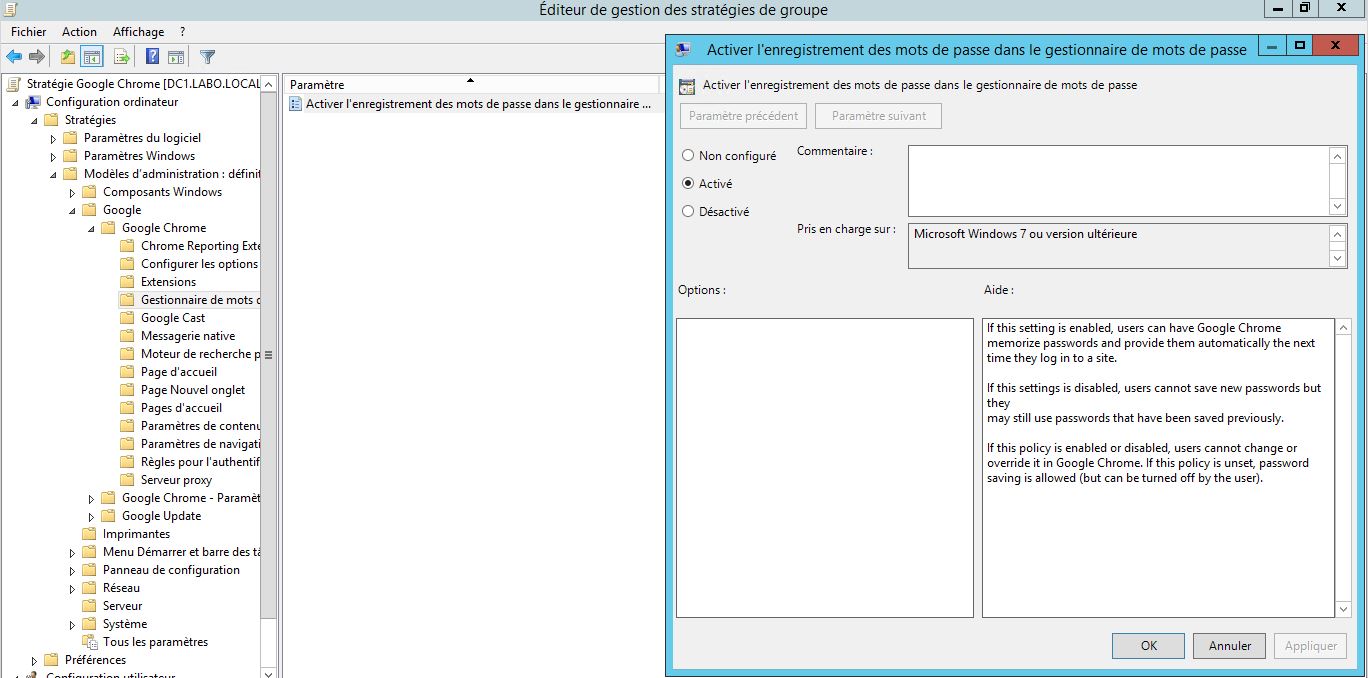Screen dimensions: 1368x678
Task: Collapse the Configuration ordinateur node
Action: tap(15, 102)
